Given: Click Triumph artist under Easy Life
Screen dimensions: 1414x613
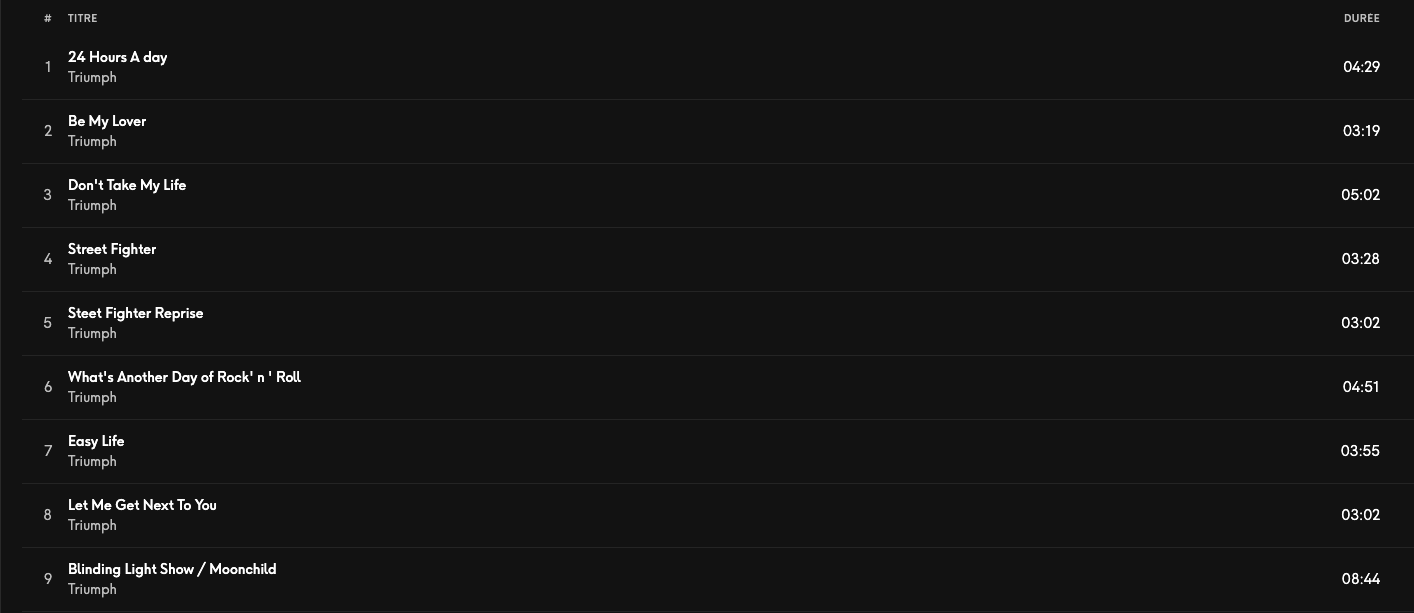Looking at the screenshot, I should (92, 461).
